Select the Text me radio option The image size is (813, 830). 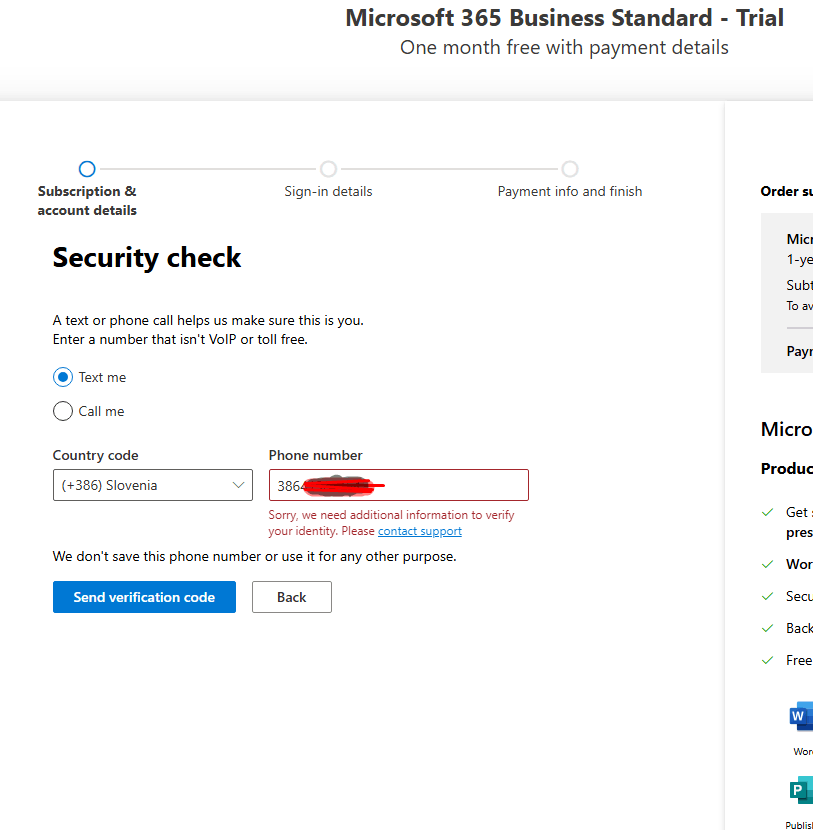pos(63,377)
